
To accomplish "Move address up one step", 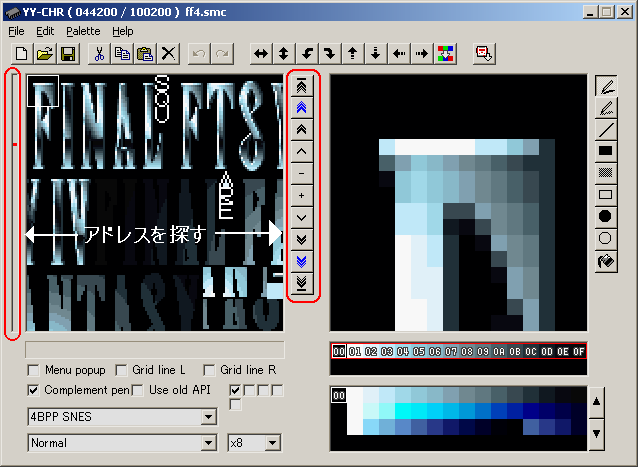I will tap(302, 152).
